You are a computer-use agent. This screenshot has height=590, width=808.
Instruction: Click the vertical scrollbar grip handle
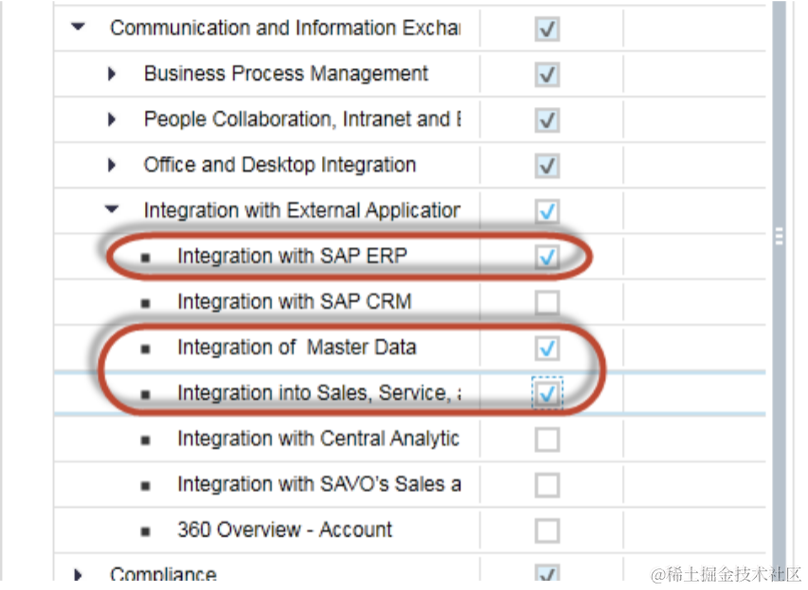click(x=779, y=236)
